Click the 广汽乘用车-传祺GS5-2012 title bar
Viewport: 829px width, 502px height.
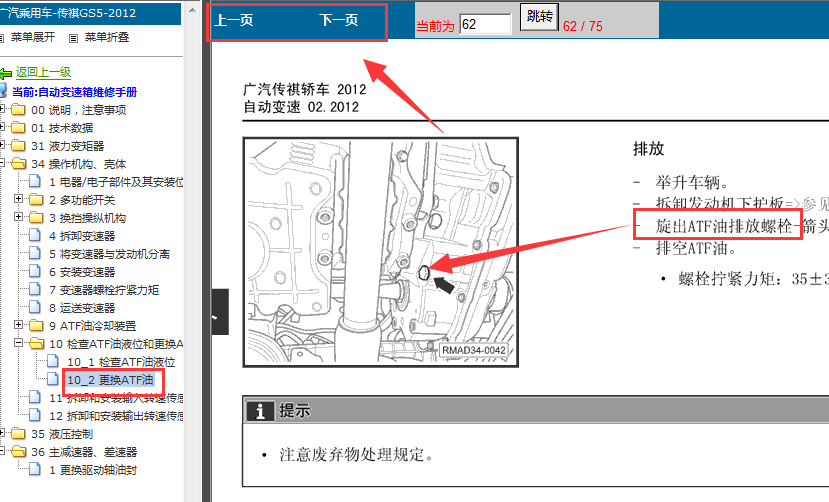point(90,13)
